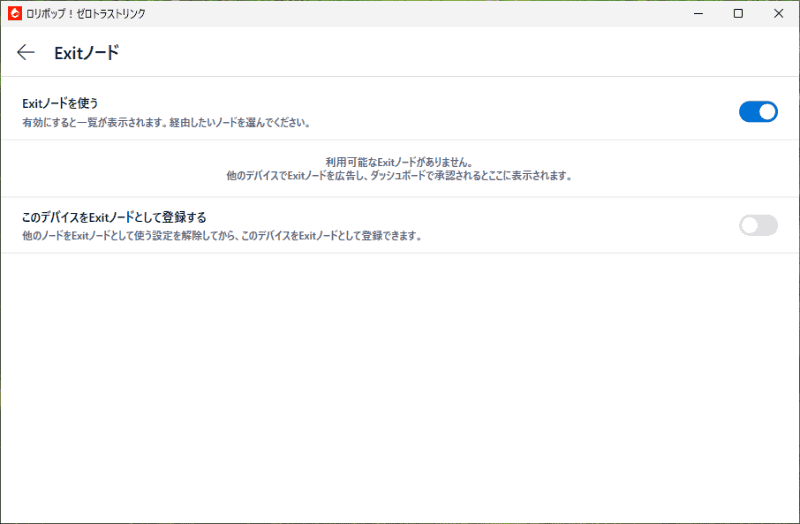Click label このデバイスをExitノードとして登録する
This screenshot has height=524, width=800.
114,217
